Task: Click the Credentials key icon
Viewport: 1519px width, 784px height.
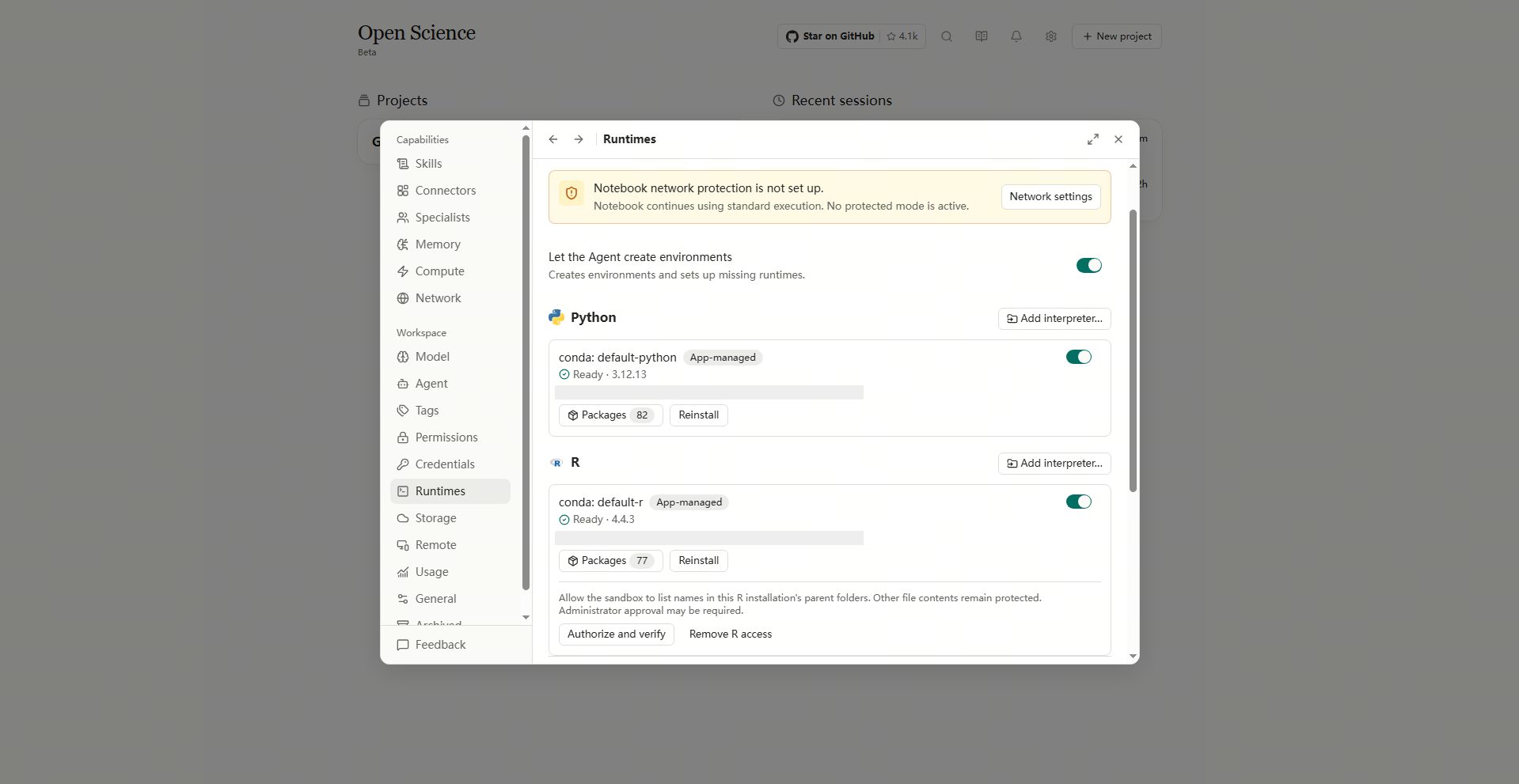Action: pos(403,464)
